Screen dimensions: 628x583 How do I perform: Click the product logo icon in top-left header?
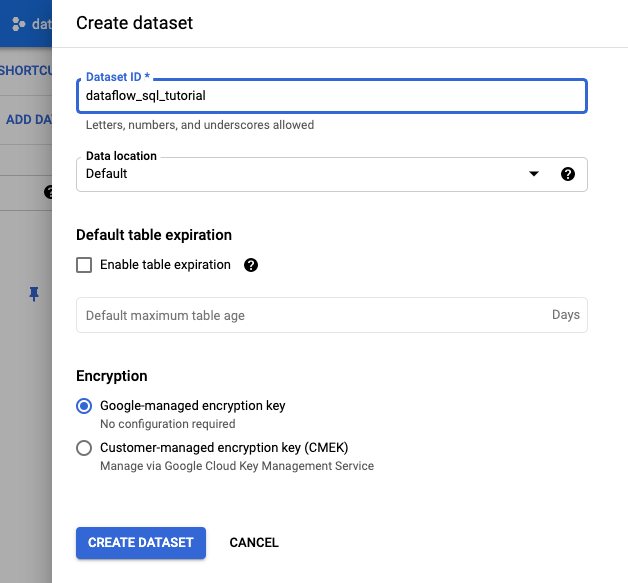[18, 23]
